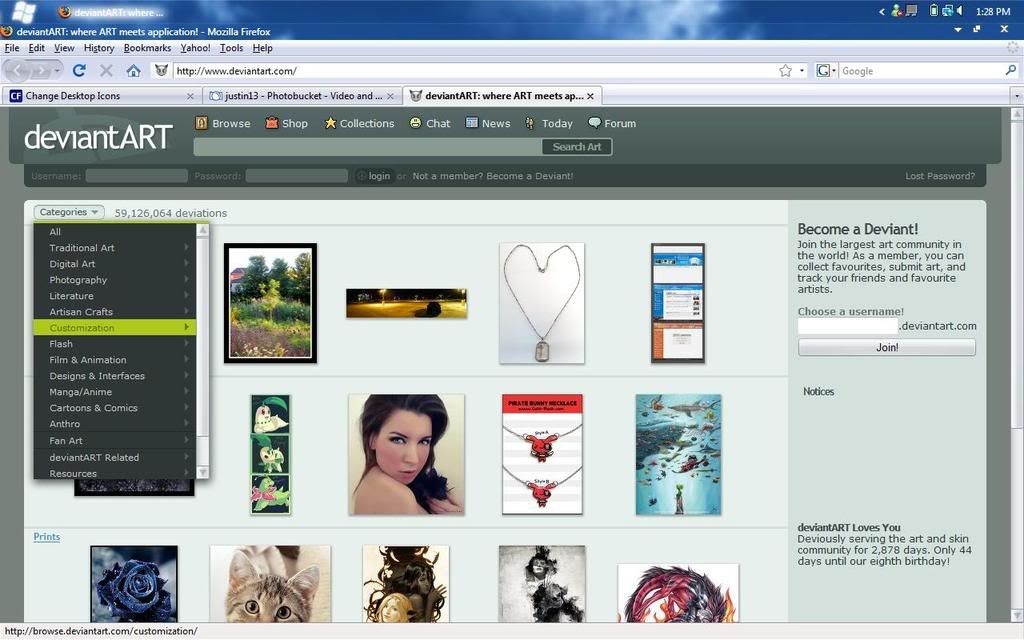Click the back arrow in Firefox
This screenshot has height=640, width=1024.
[x=18, y=71]
